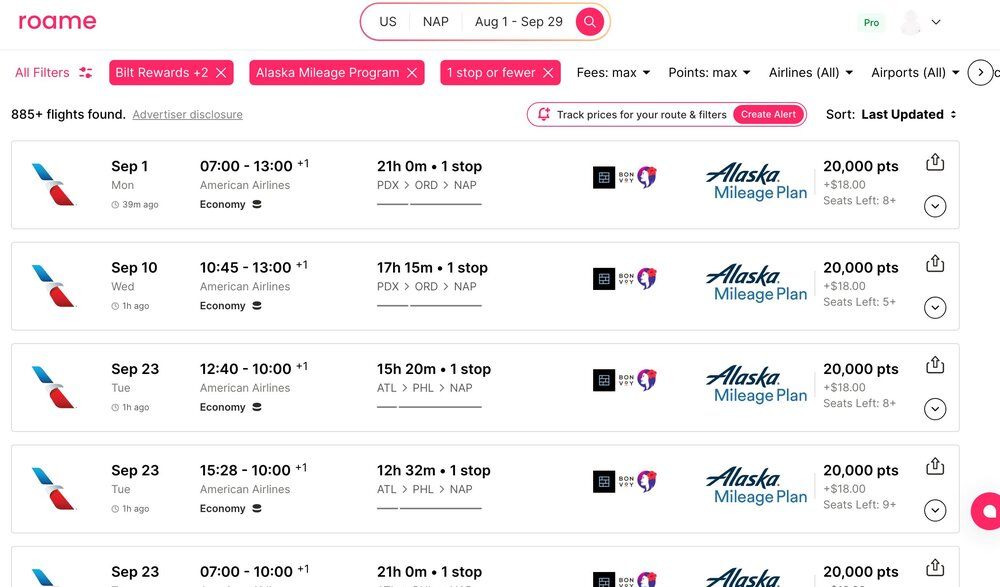Open the Points: max dropdown
The width and height of the screenshot is (1000, 587).
[709, 73]
